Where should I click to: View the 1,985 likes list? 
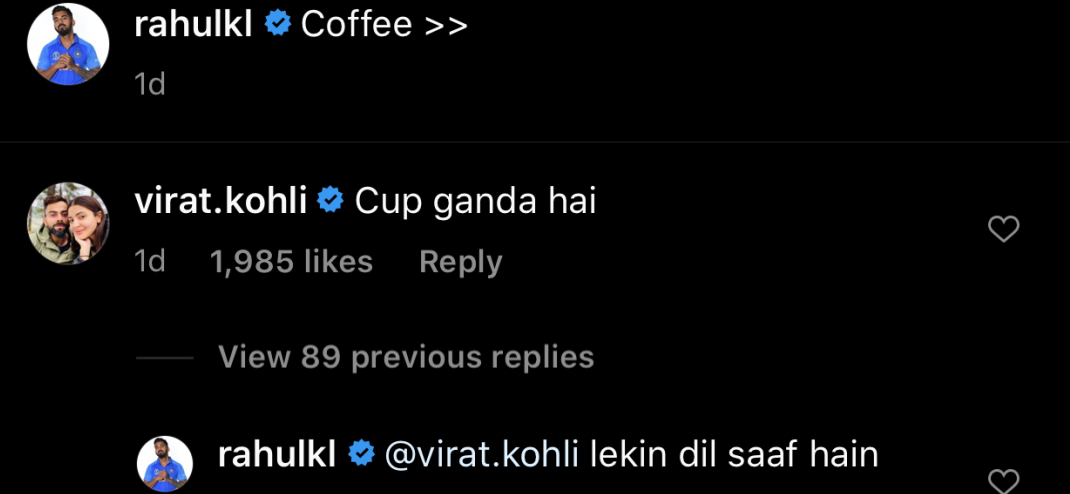click(x=291, y=262)
